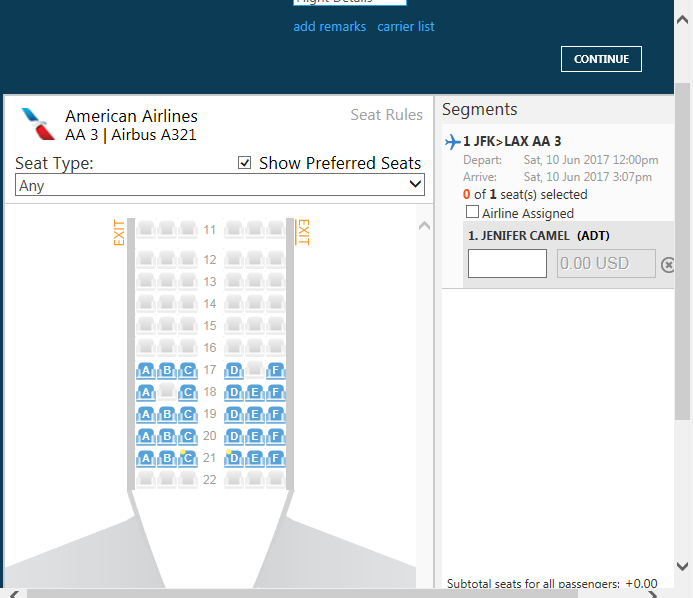Select seat 19E
This screenshot has height=598, width=693.
point(255,415)
